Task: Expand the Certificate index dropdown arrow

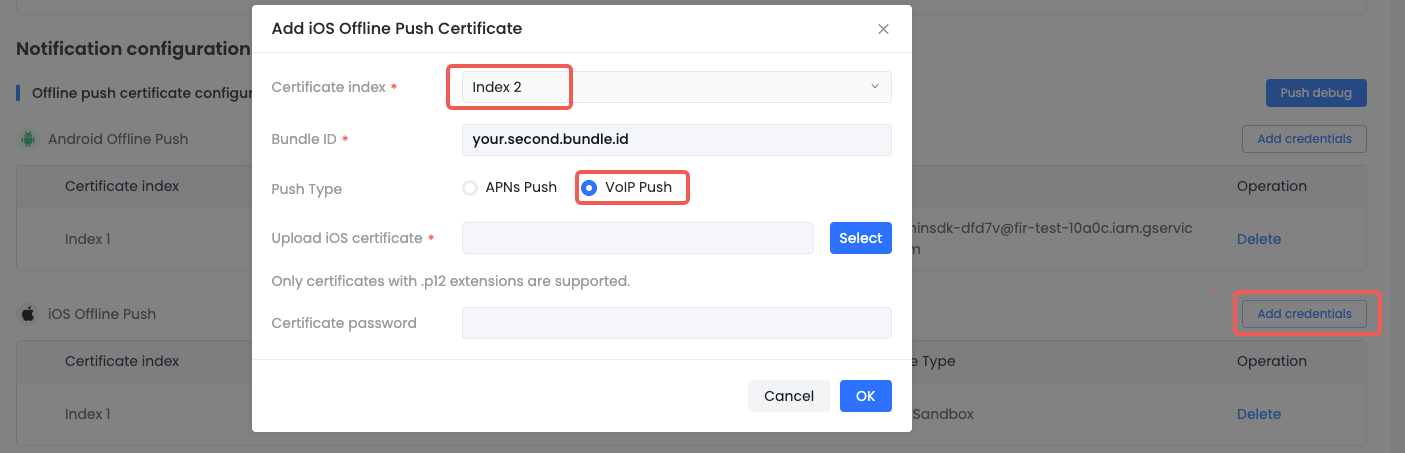Action: pyautogui.click(x=875, y=87)
